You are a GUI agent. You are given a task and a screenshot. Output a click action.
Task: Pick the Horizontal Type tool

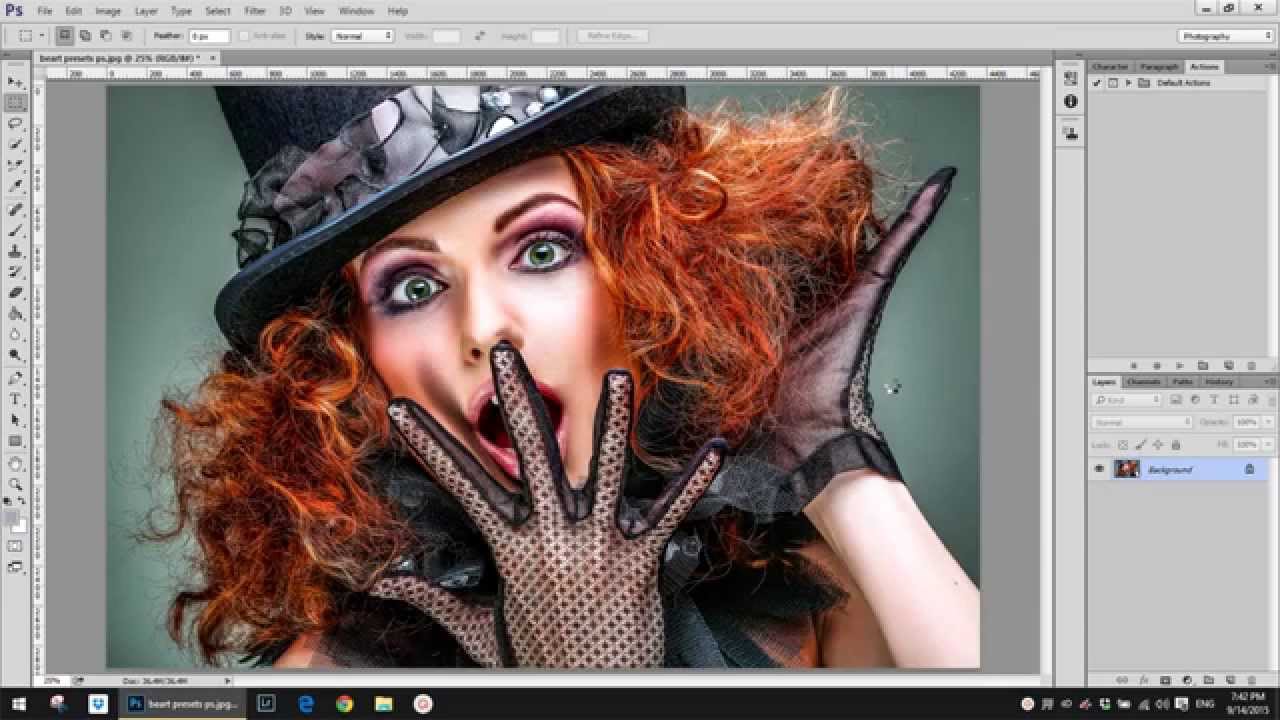[x=15, y=399]
